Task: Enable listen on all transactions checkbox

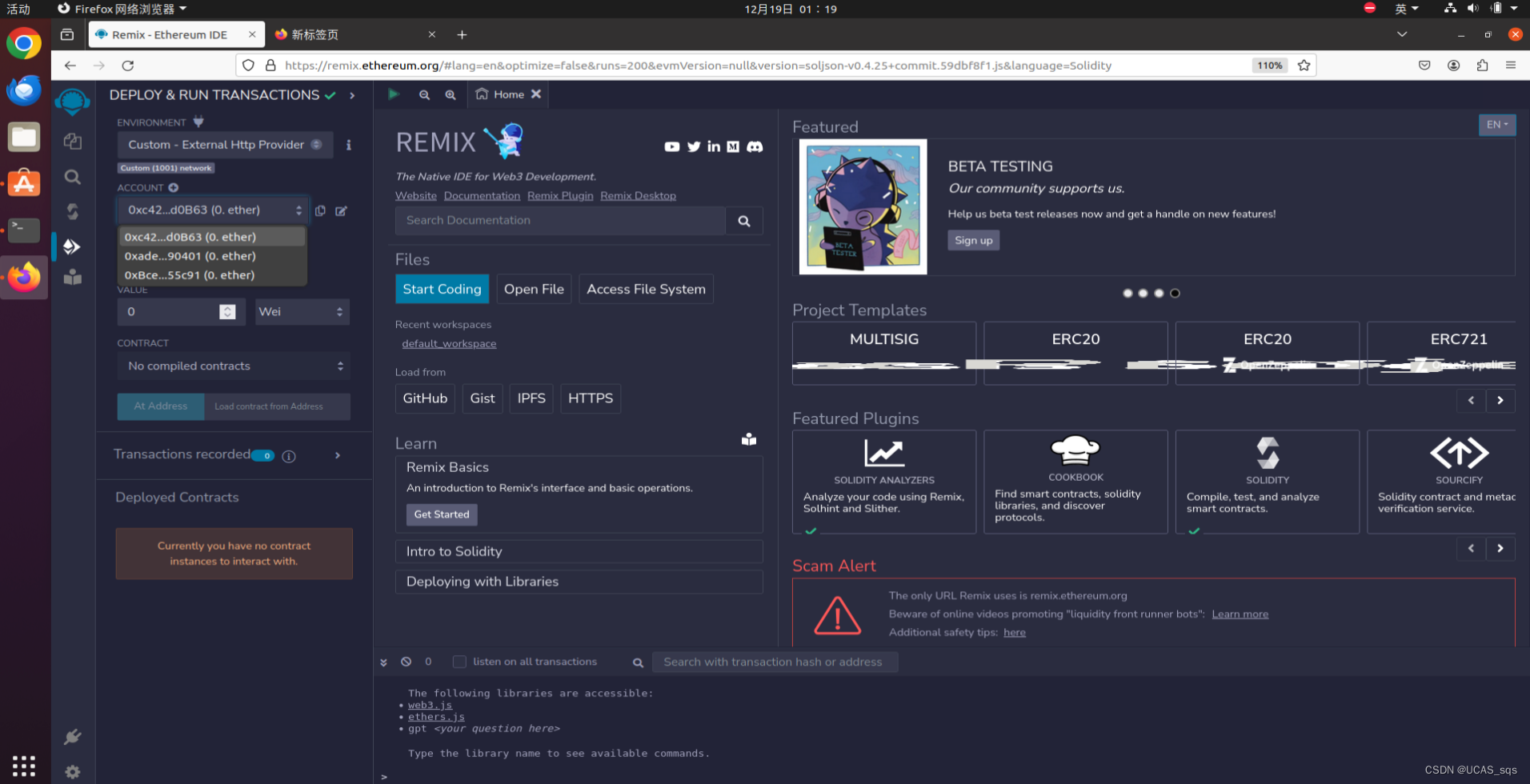Action: 459,662
